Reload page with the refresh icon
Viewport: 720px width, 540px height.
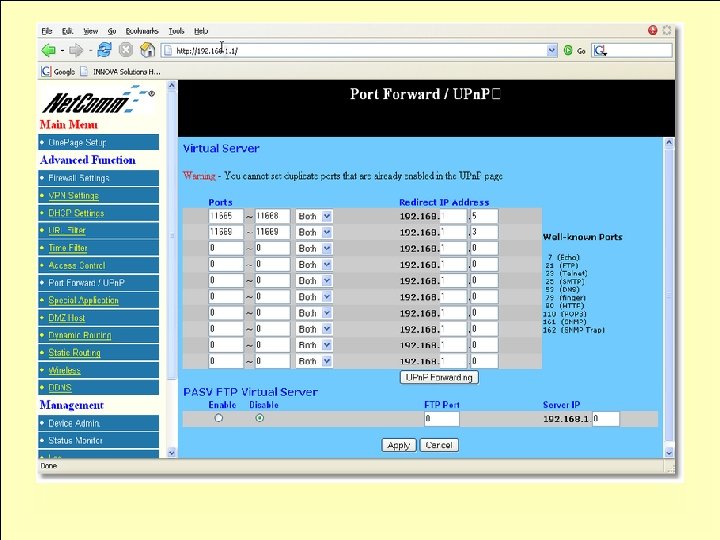105,50
